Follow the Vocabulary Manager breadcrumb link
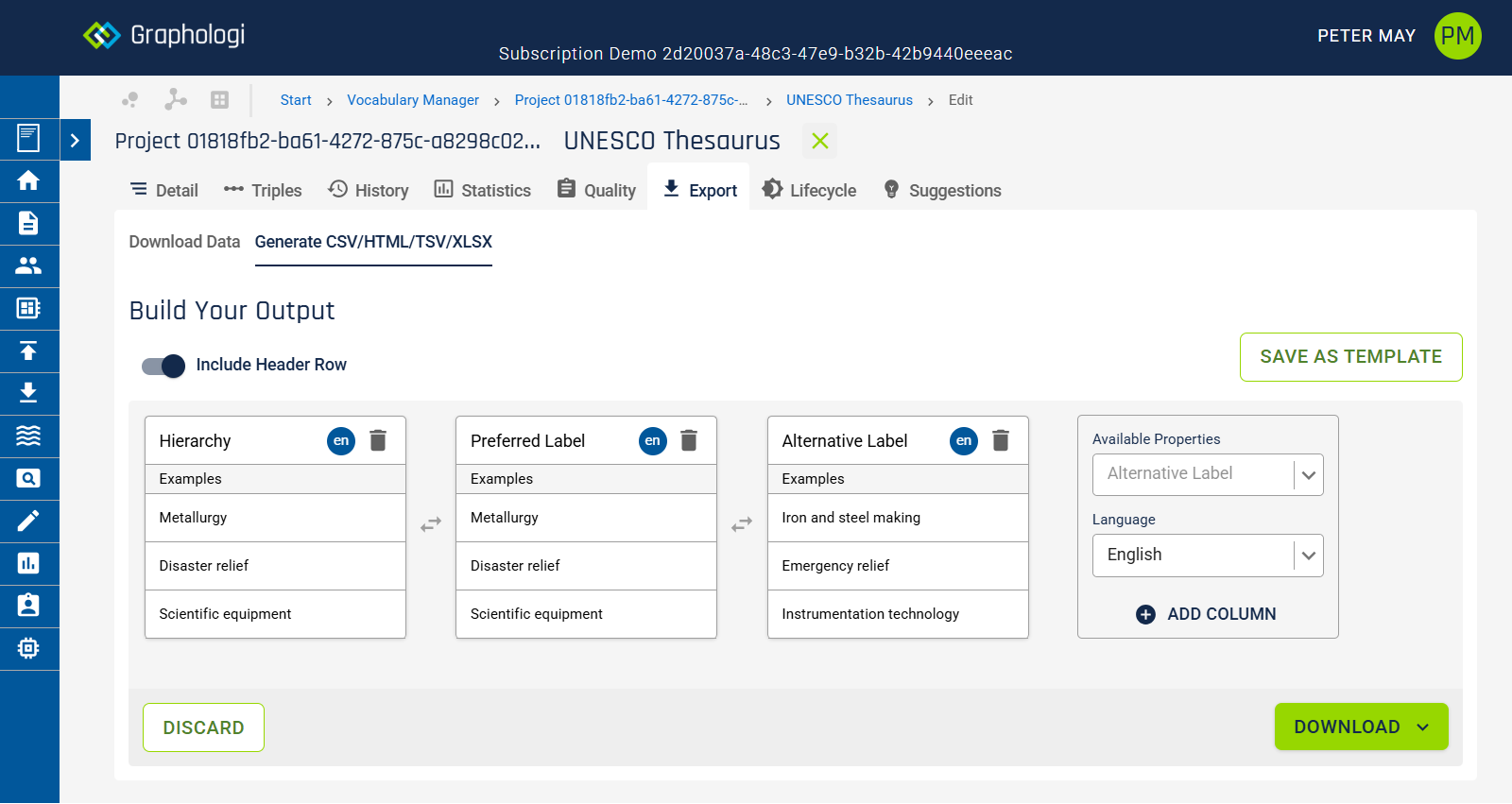The image size is (1512, 804). 413,100
